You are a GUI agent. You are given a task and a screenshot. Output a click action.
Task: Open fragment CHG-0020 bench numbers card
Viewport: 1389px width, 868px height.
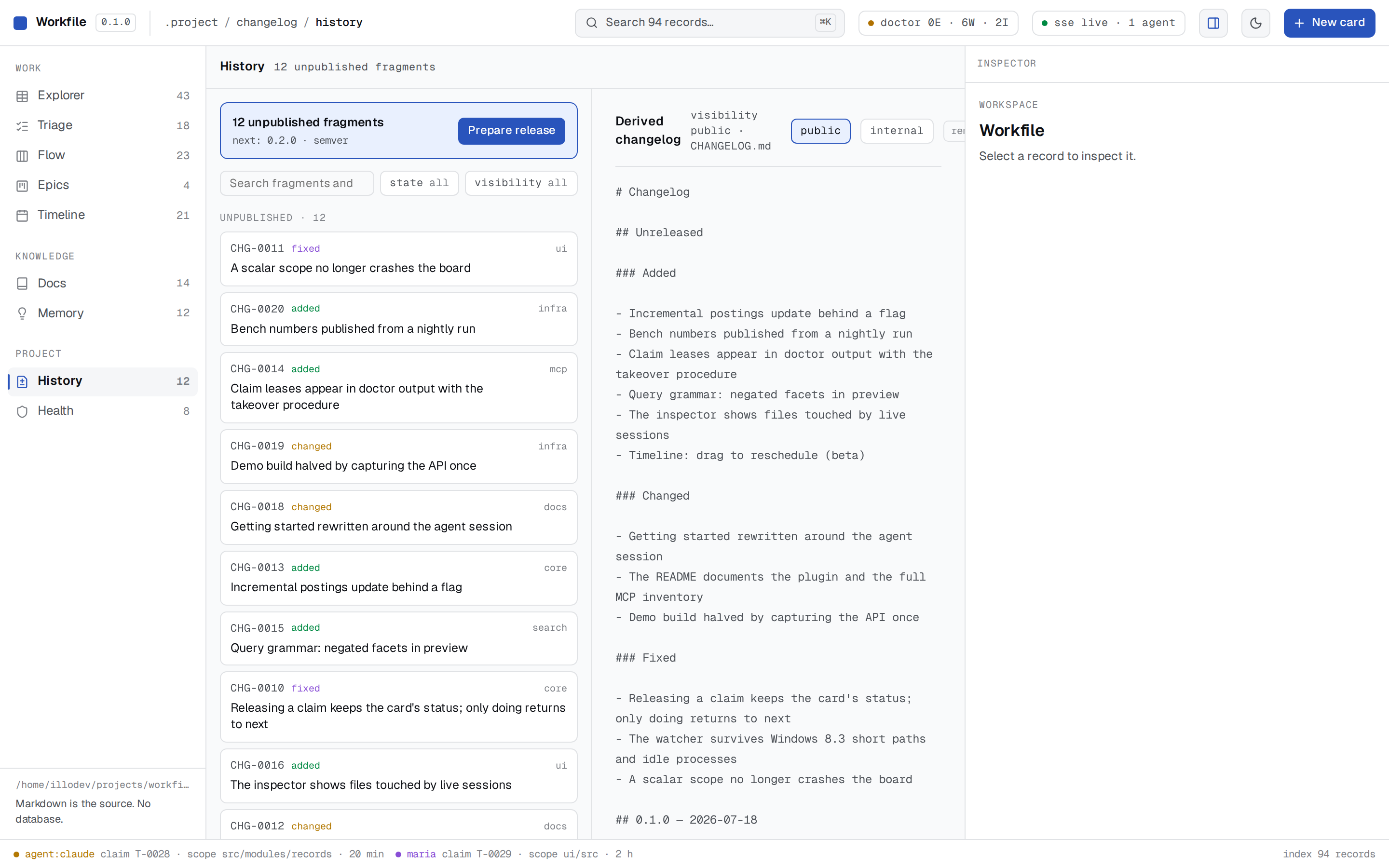coord(398,319)
